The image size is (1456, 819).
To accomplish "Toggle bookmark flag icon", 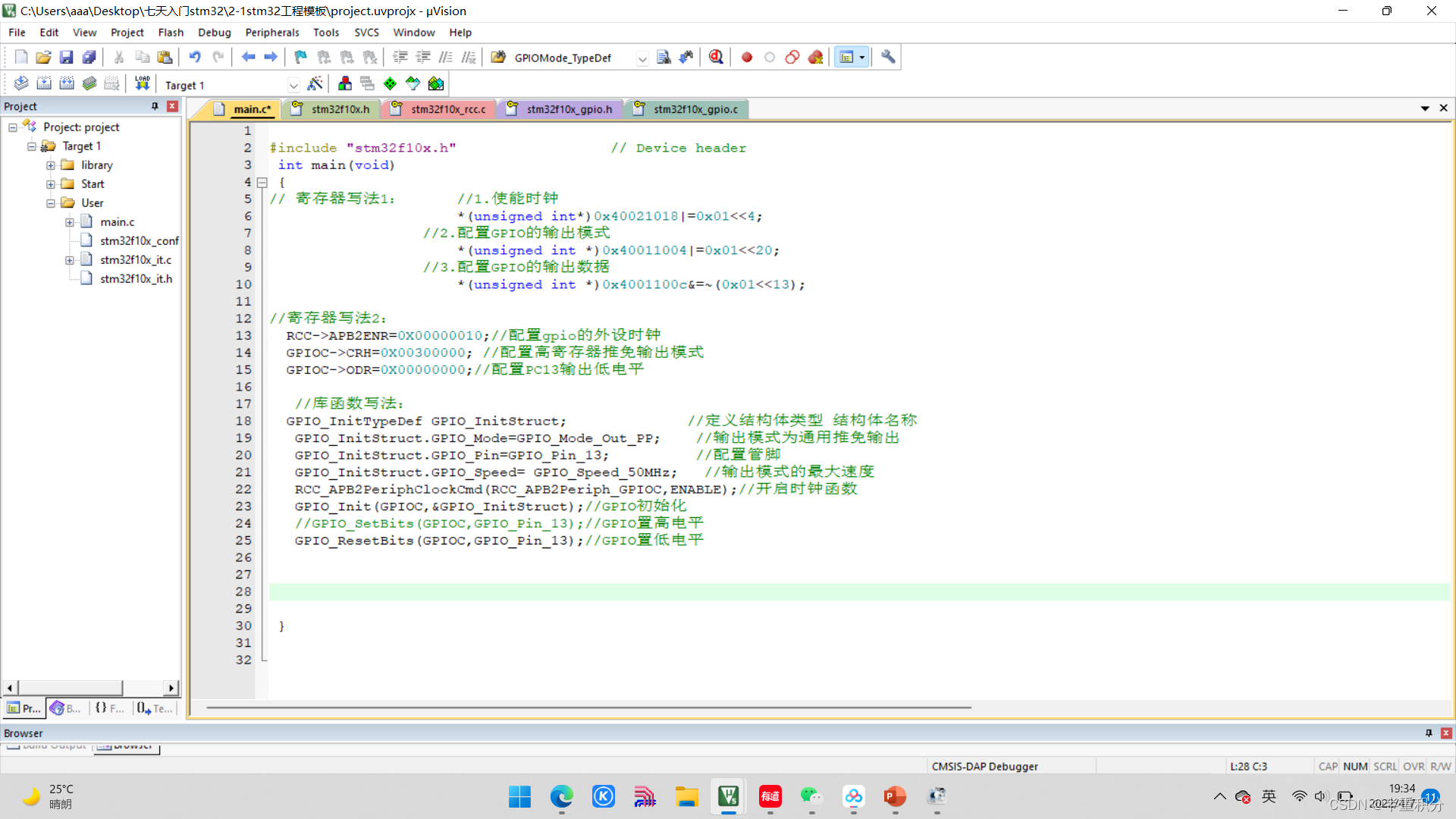I will [300, 57].
